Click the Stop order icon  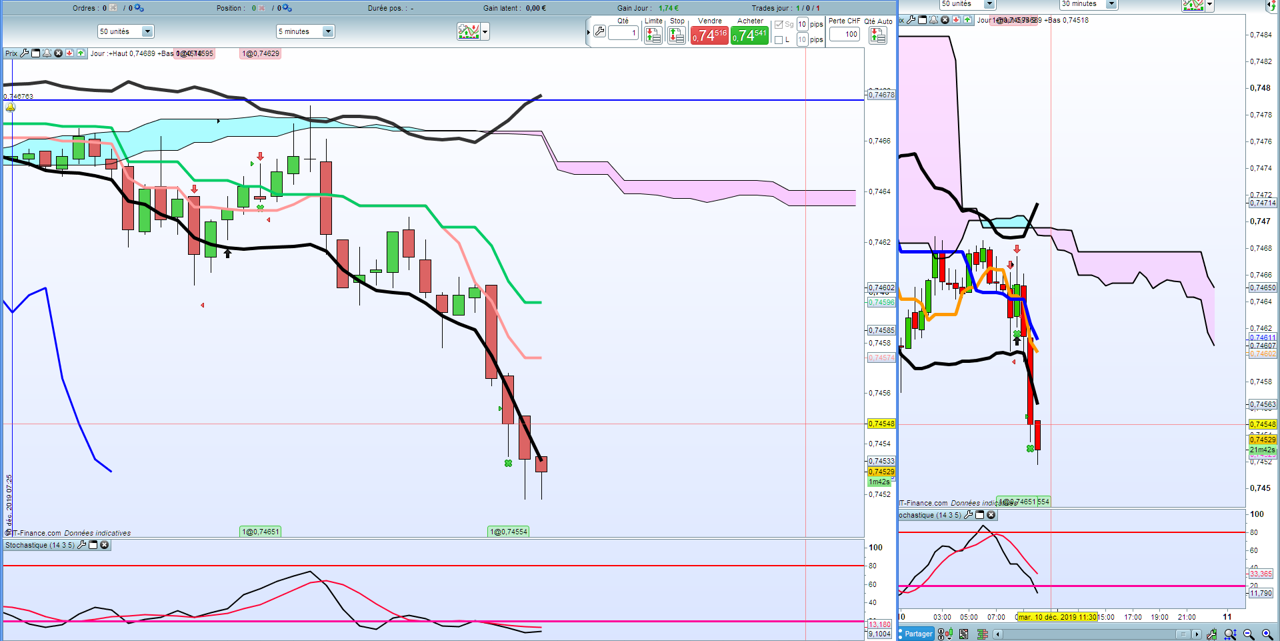[x=676, y=35]
